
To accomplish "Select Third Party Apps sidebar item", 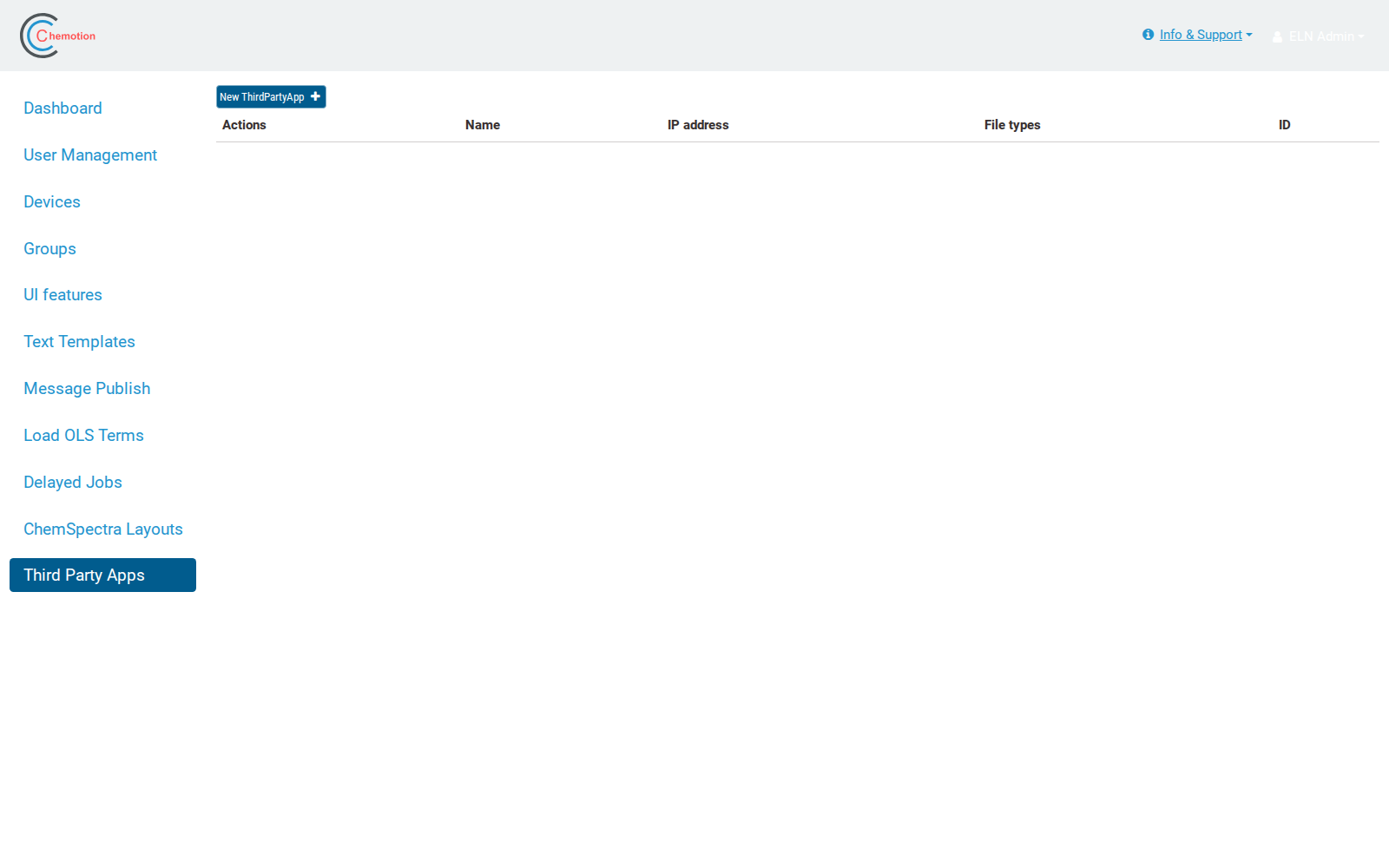I will (x=102, y=575).
